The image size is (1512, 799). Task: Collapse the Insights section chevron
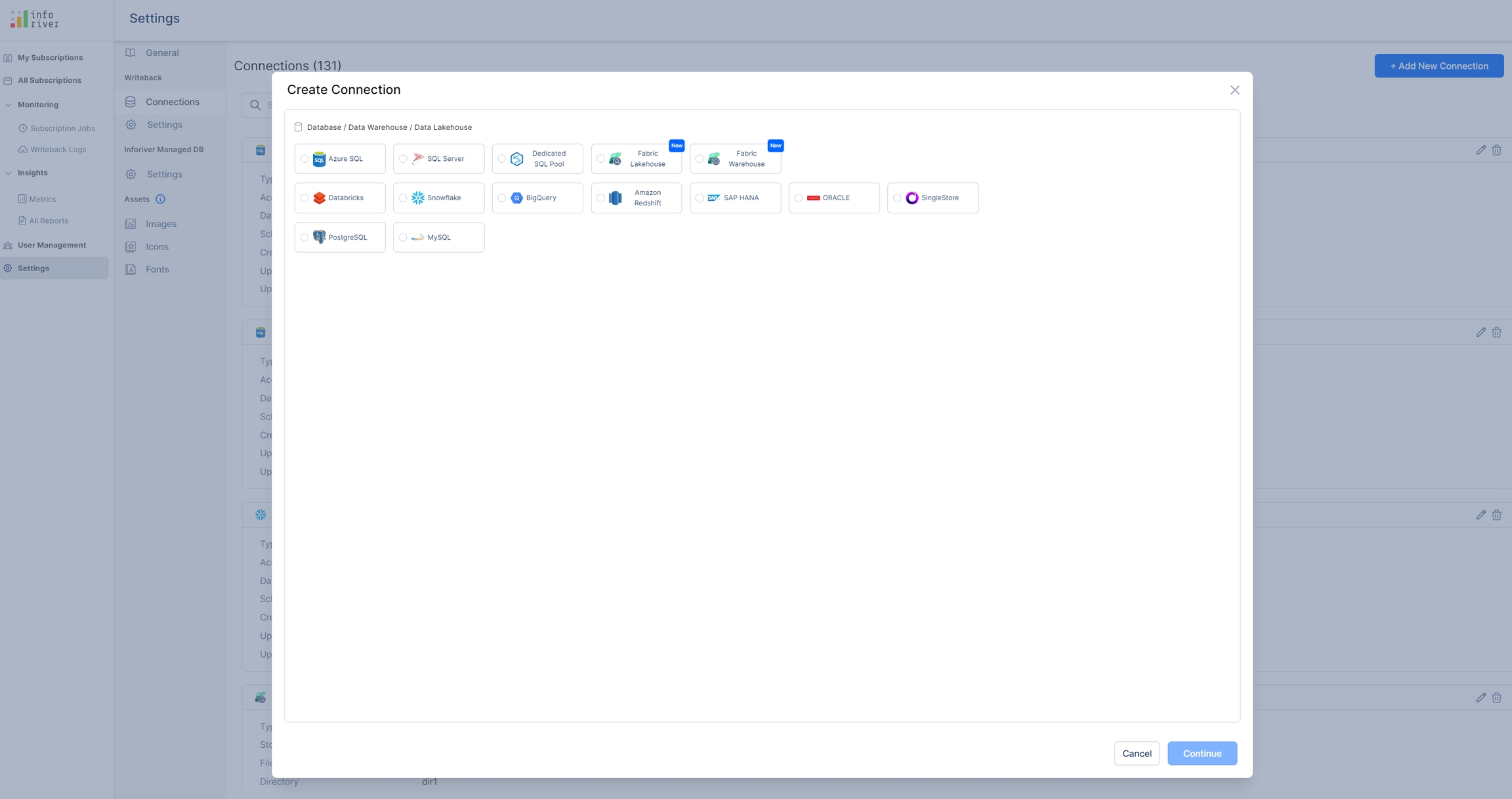tap(9, 173)
